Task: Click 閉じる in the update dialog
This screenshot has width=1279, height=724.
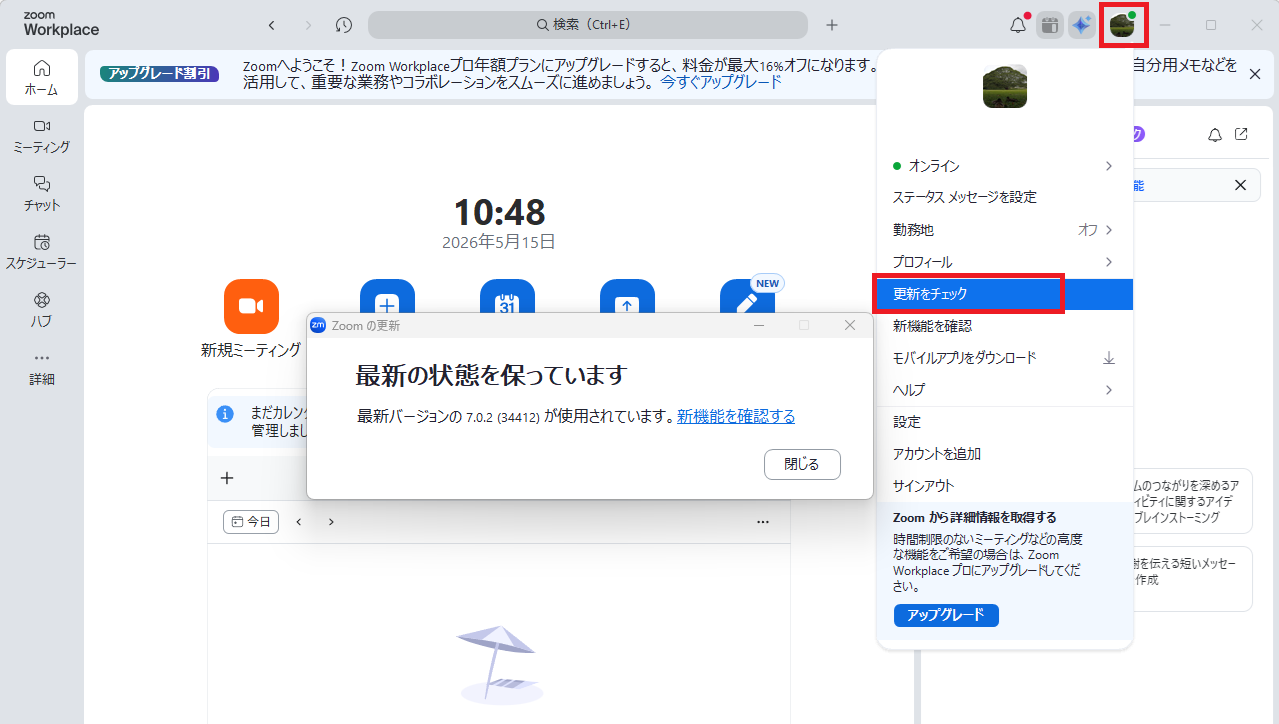Action: click(802, 464)
